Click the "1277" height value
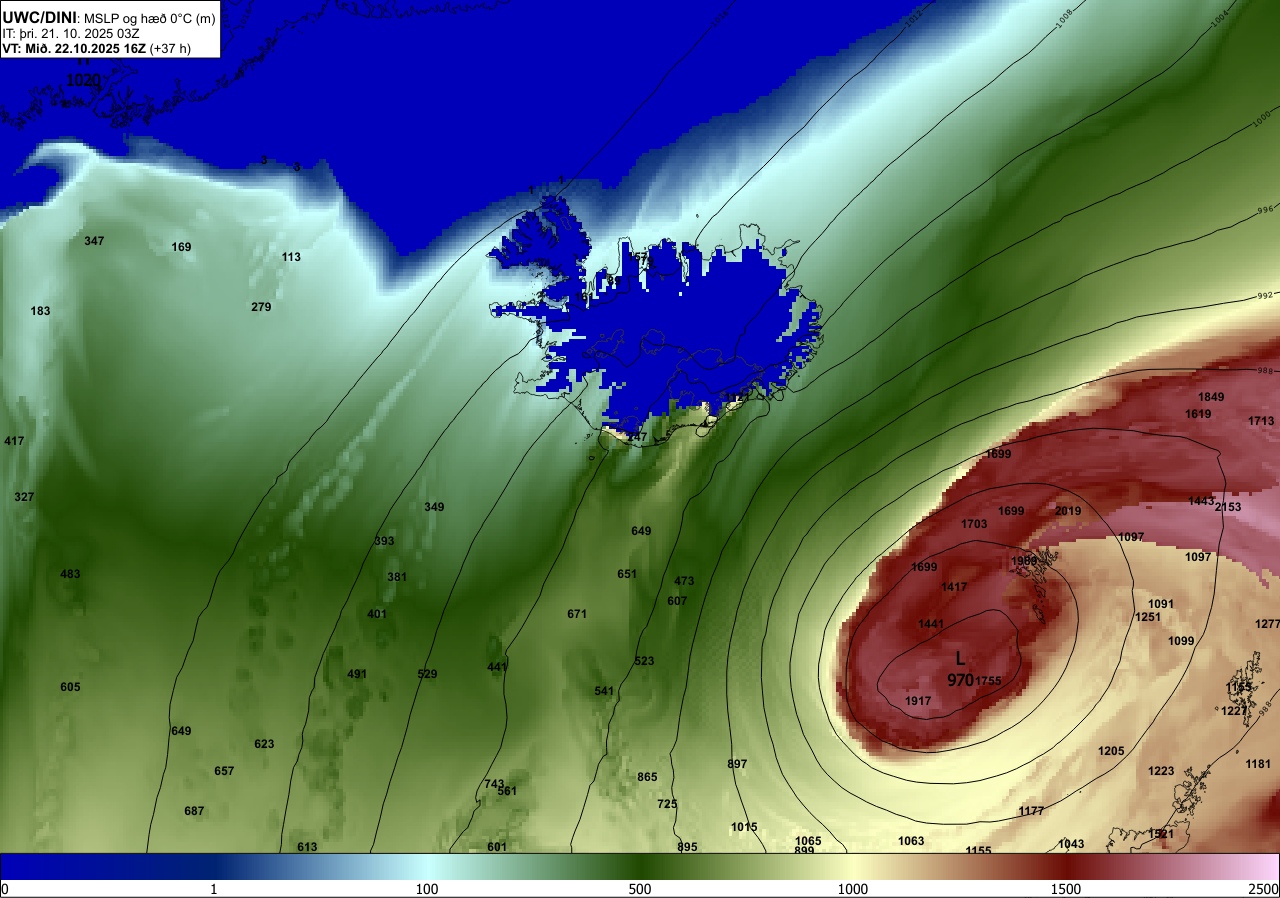 click(x=1266, y=624)
